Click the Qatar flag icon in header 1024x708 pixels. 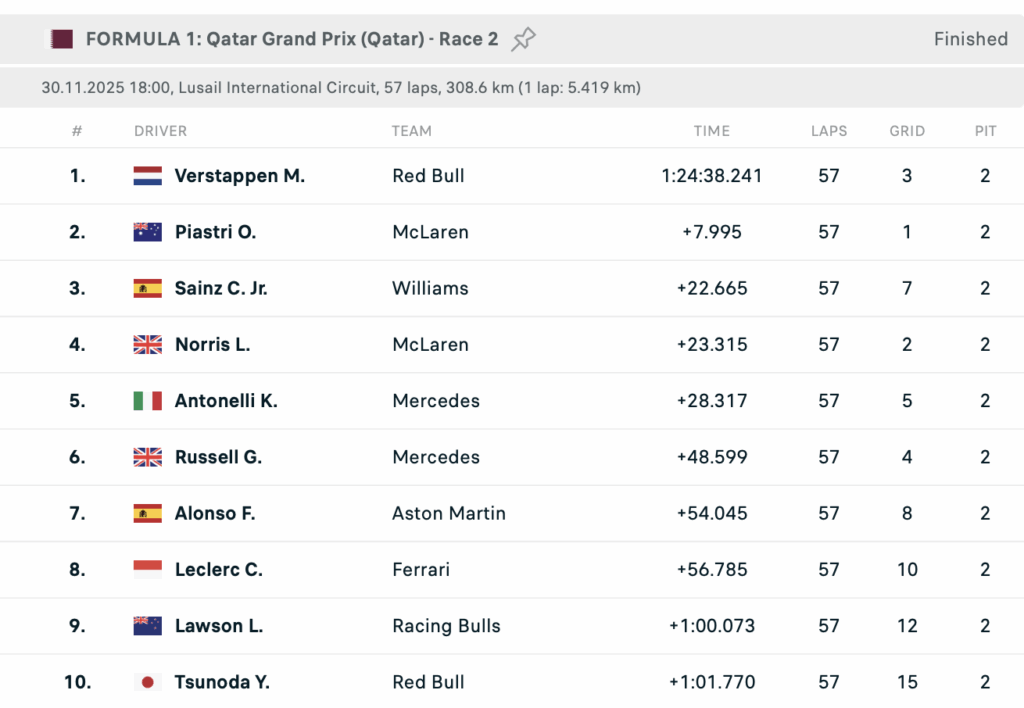tap(62, 39)
